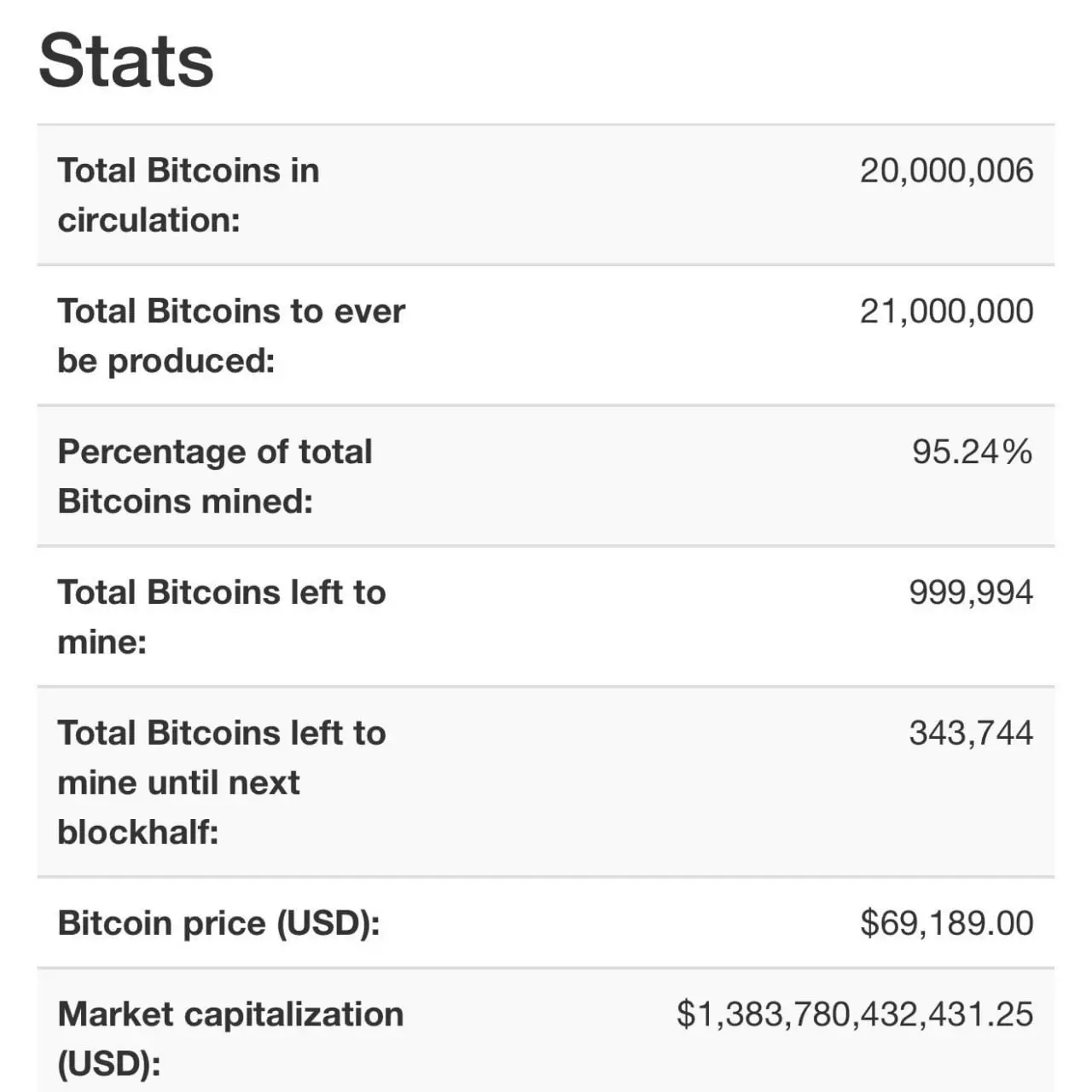Click the 999,994 left to mine value
Image resolution: width=1092 pixels, height=1092 pixels.
click(x=971, y=593)
